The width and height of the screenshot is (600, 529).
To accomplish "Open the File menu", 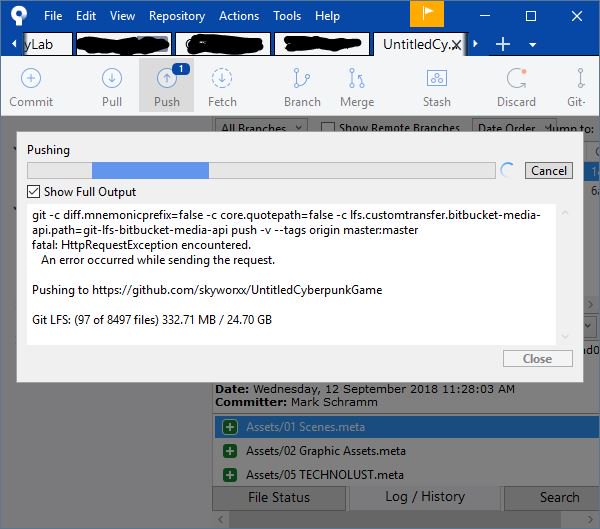I will (53, 16).
